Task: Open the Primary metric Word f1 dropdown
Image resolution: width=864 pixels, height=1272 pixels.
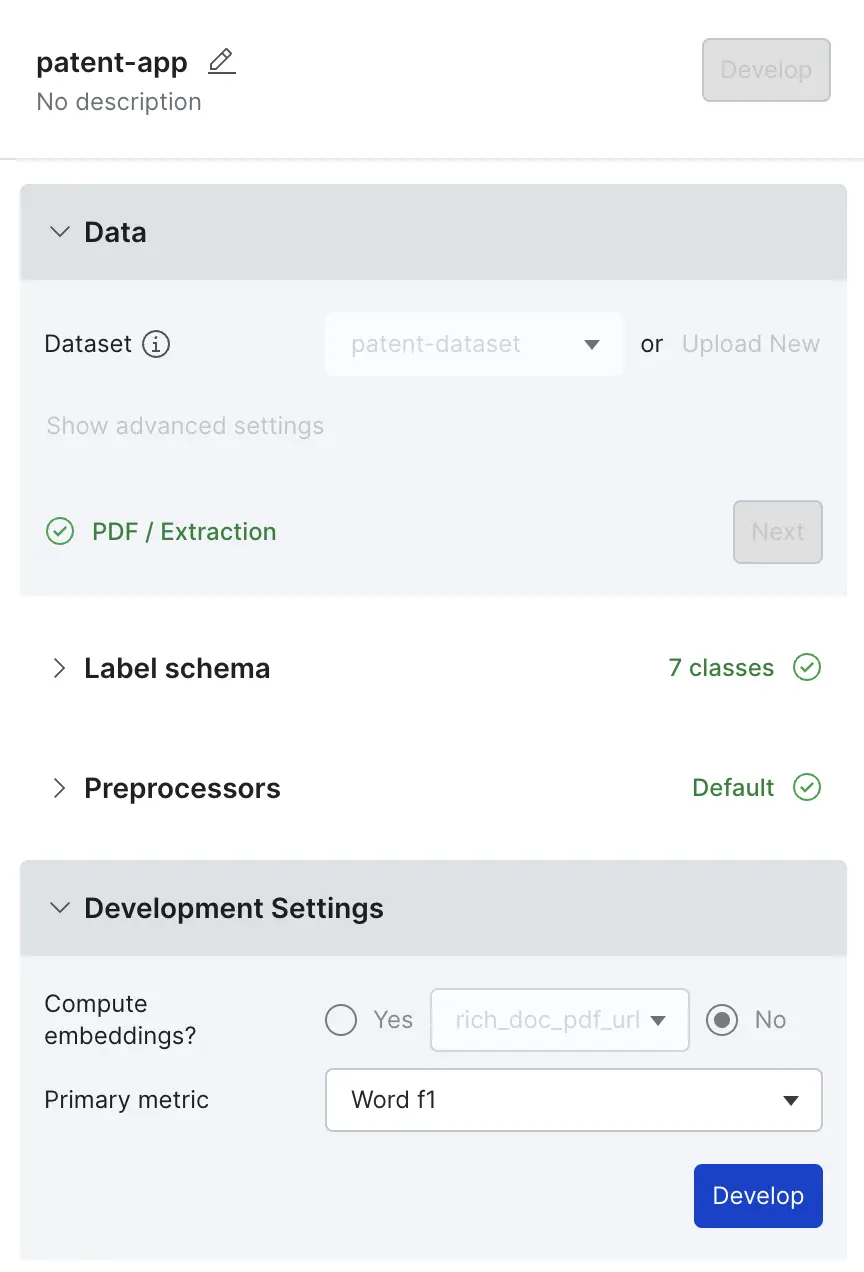Action: click(x=574, y=1100)
